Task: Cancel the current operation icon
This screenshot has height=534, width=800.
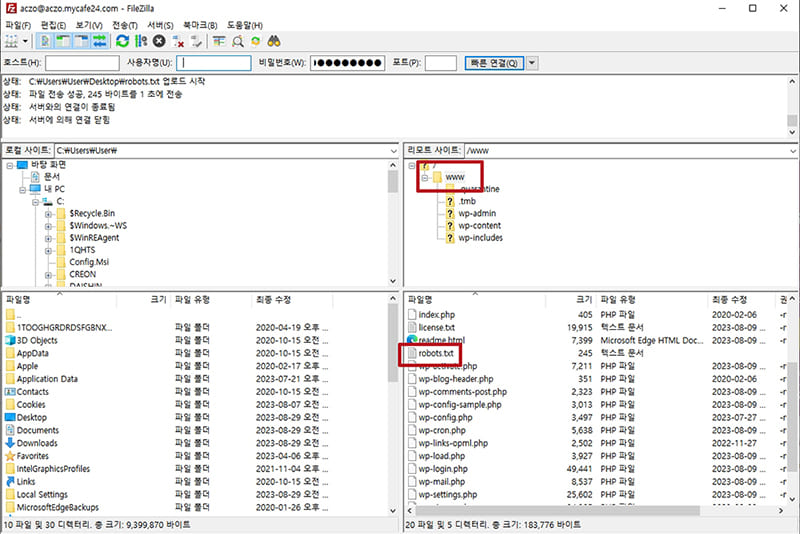Action: (159, 41)
